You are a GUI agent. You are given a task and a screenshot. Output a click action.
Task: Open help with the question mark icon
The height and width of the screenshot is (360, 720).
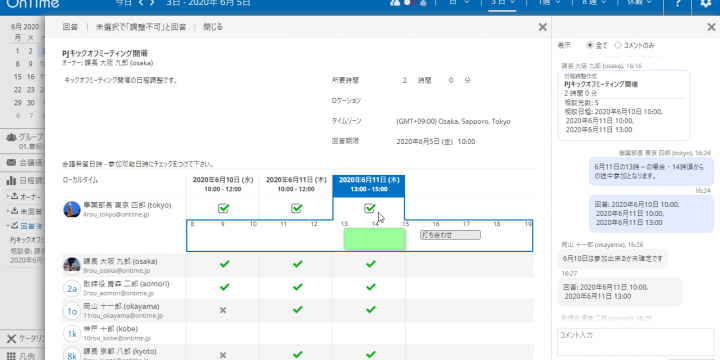678,4
